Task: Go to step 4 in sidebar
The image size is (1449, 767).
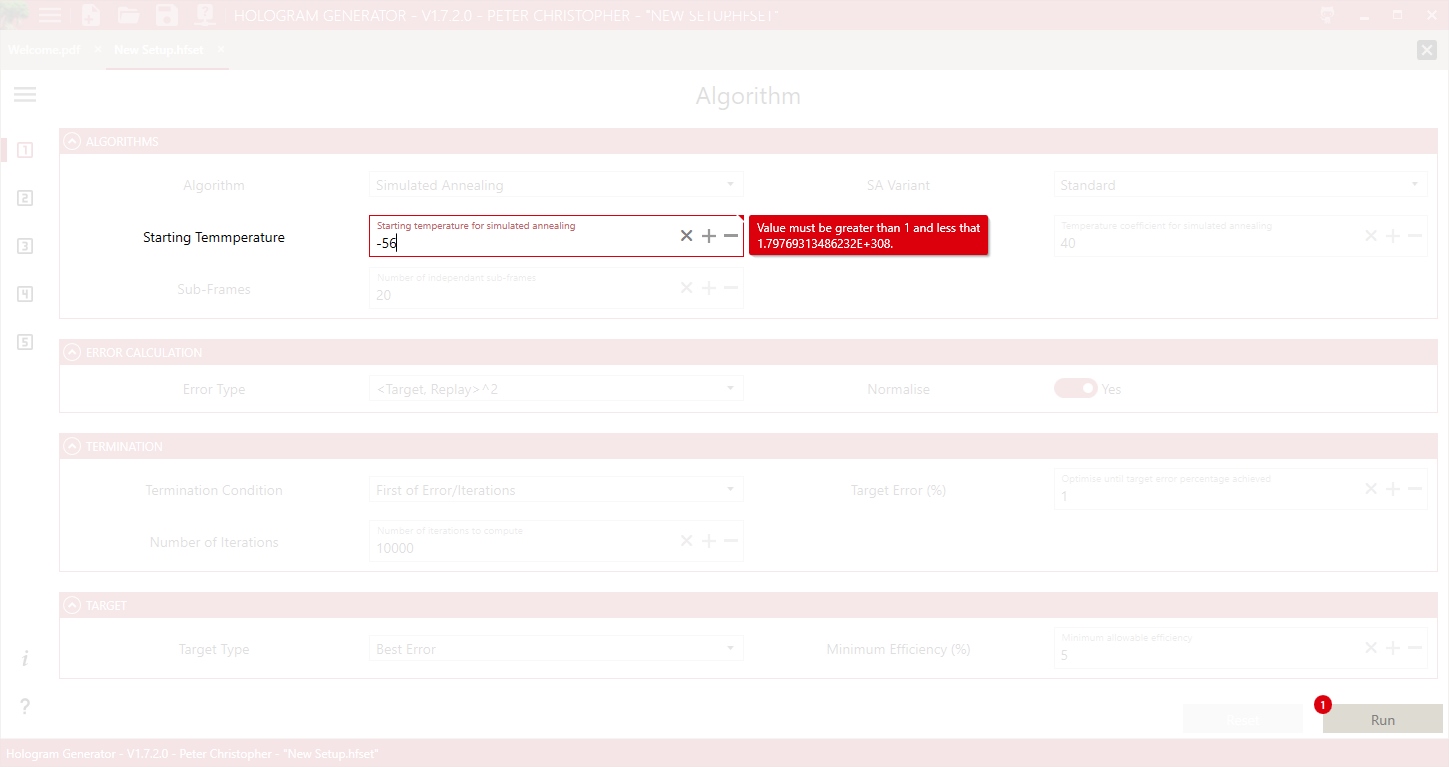Action: (25, 294)
